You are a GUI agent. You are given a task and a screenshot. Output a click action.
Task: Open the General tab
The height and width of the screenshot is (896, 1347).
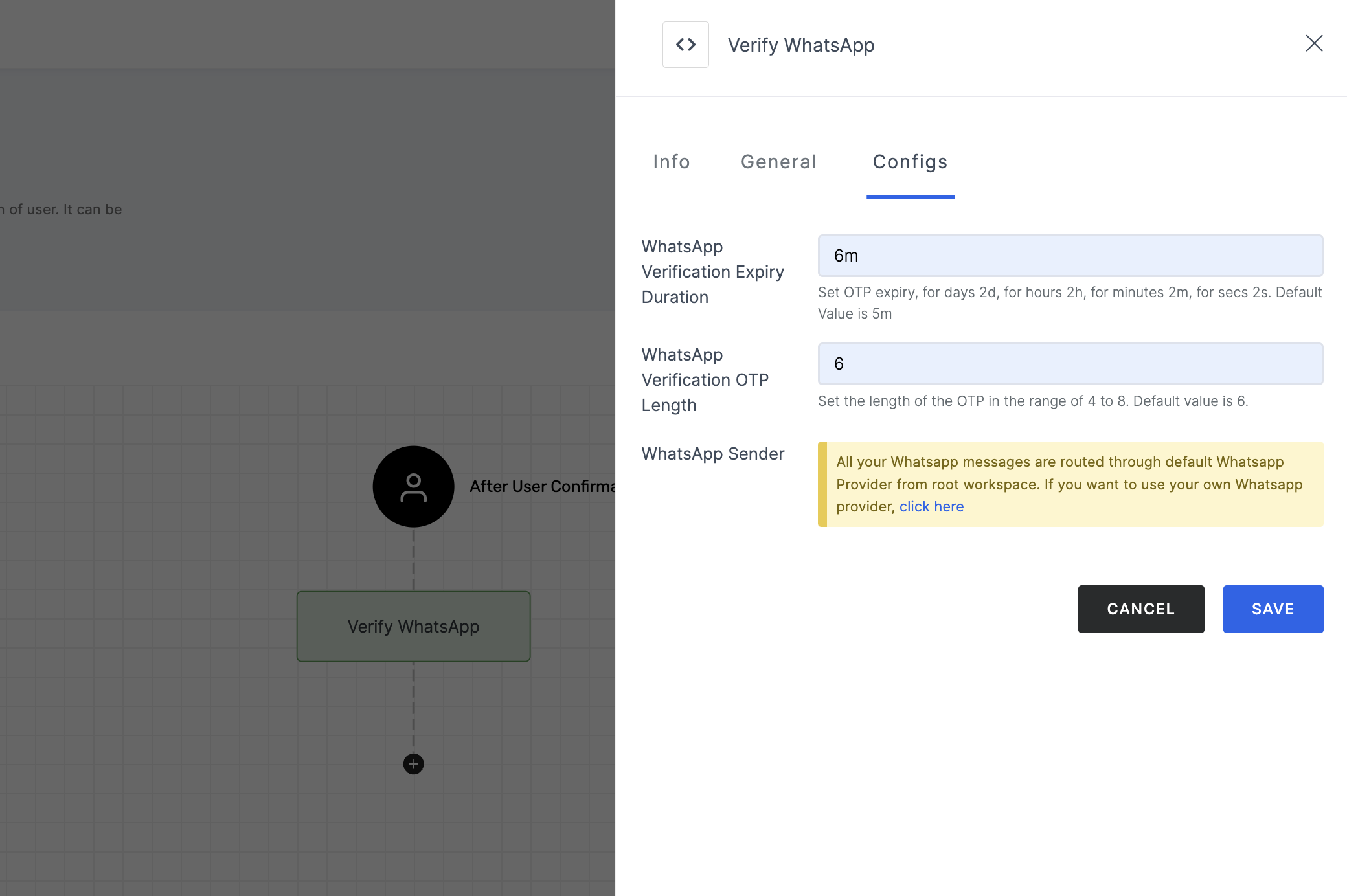coord(778,162)
